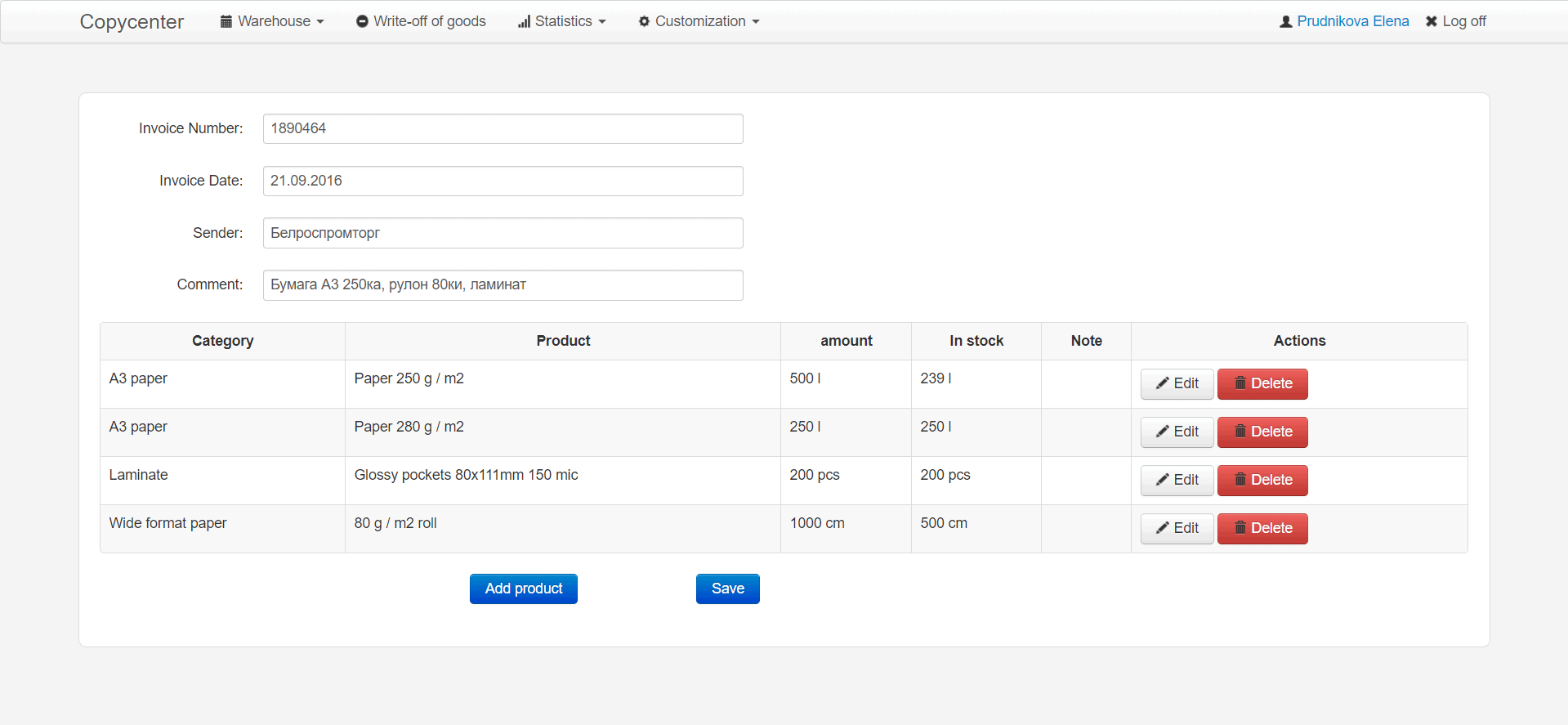Click the Statistics bar chart icon
1568x725 pixels.
tap(524, 21)
